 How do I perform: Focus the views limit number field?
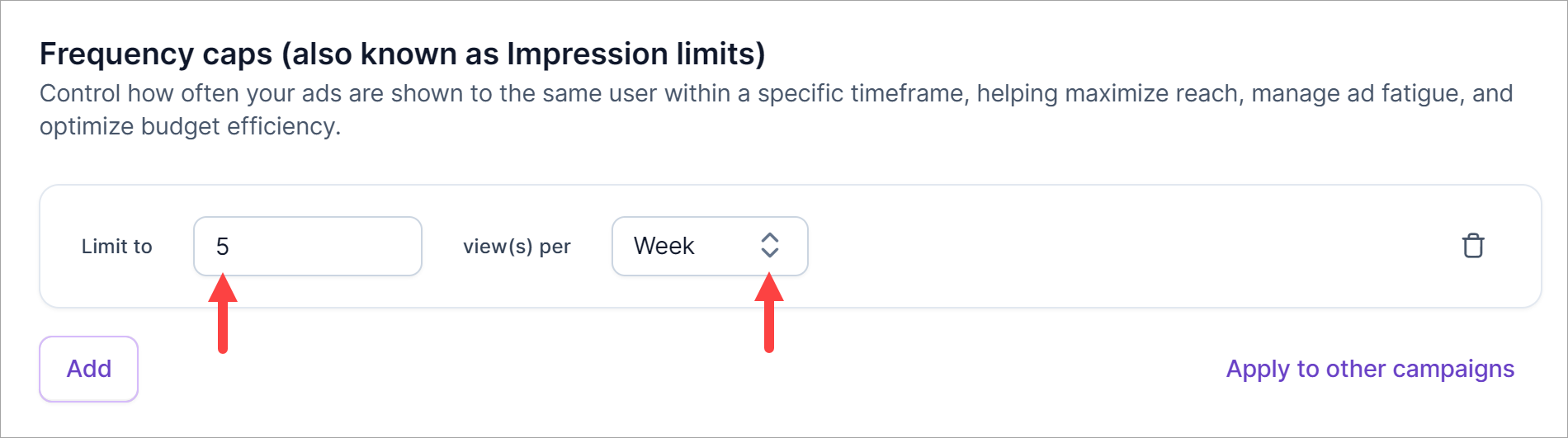coord(307,246)
